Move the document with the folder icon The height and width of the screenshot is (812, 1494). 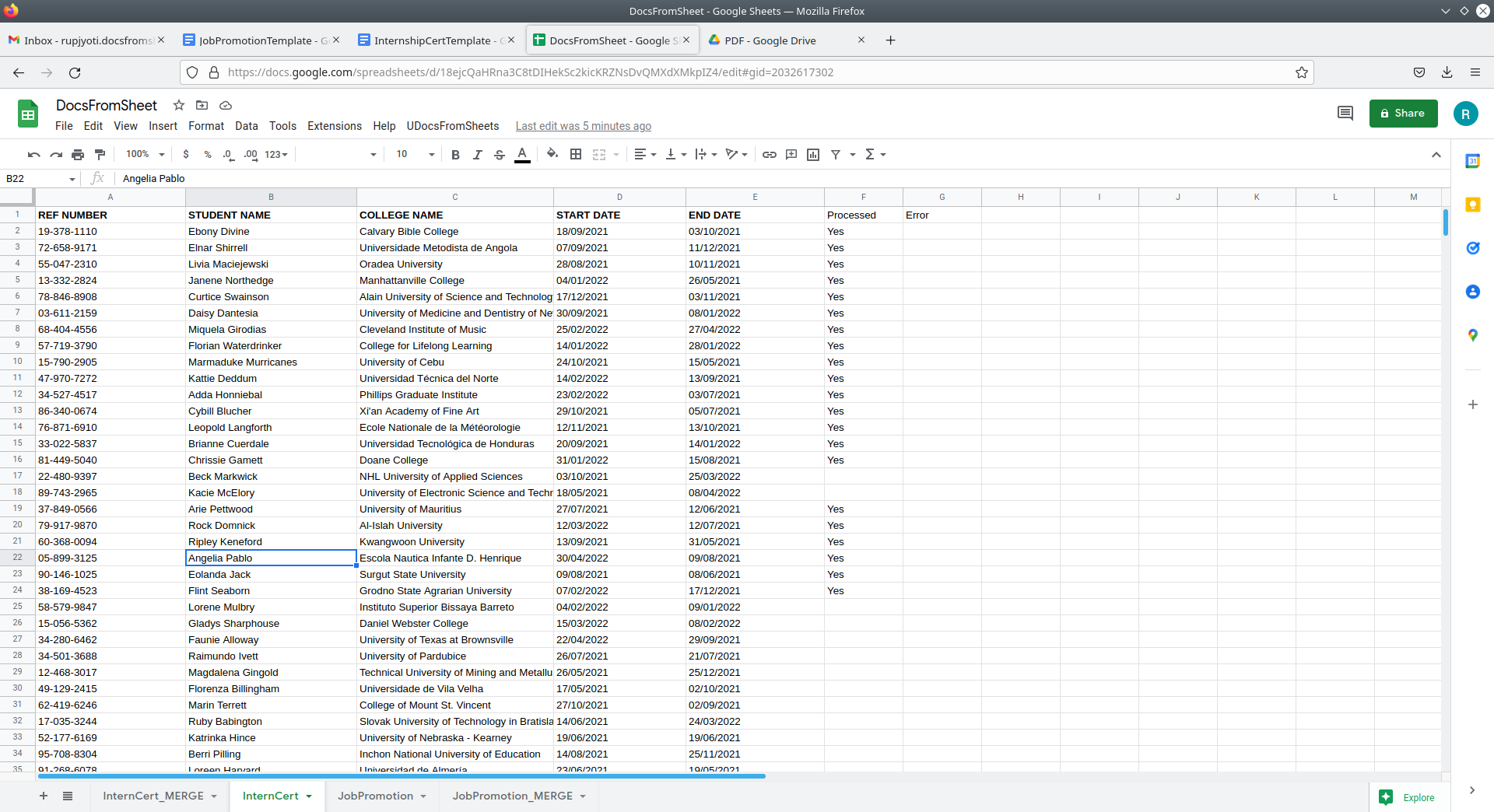[202, 105]
